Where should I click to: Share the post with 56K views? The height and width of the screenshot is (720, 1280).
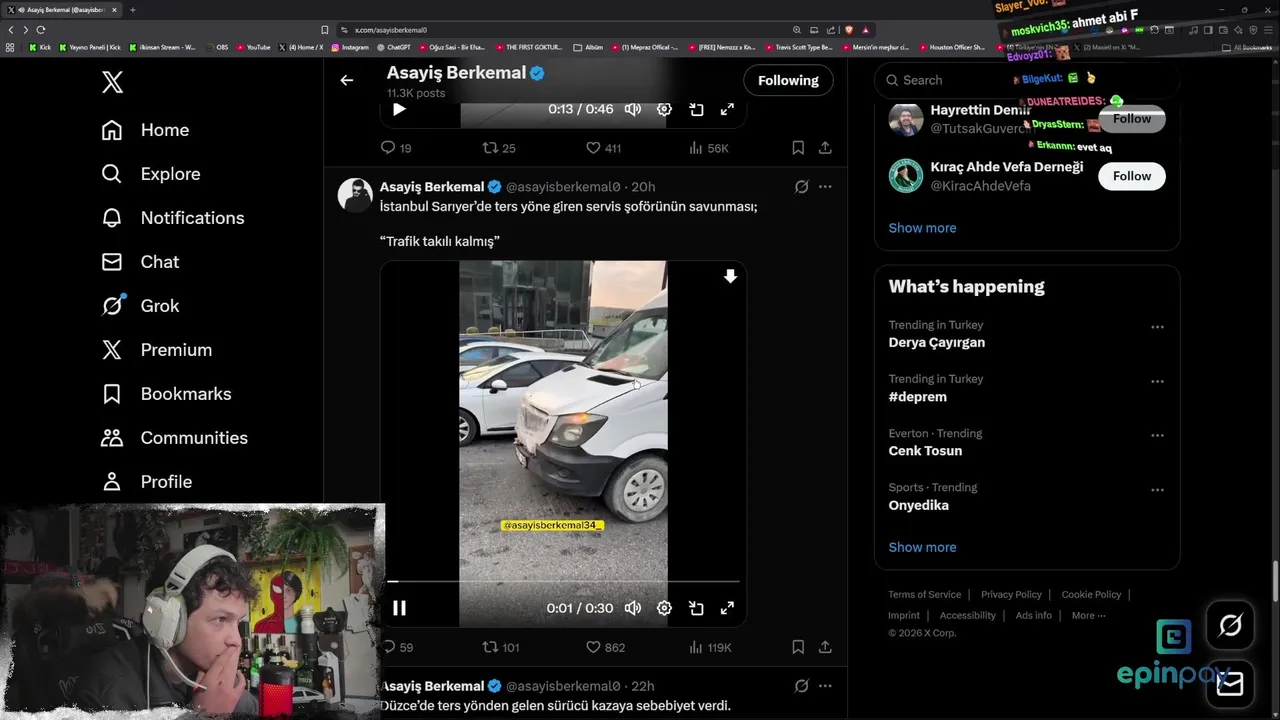tap(825, 148)
